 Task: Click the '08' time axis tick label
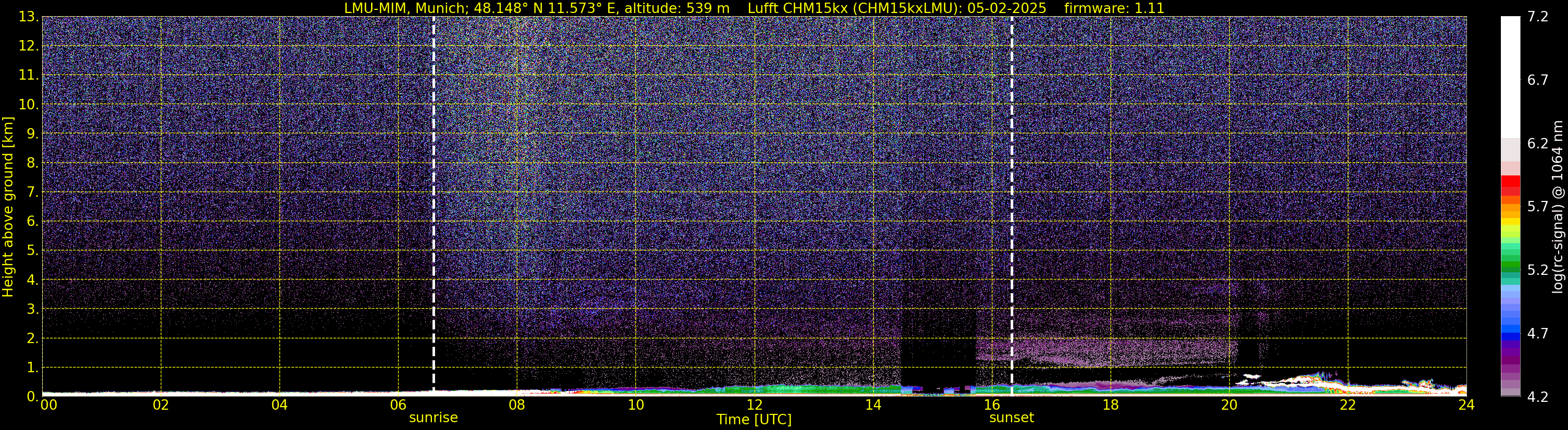pos(517,405)
